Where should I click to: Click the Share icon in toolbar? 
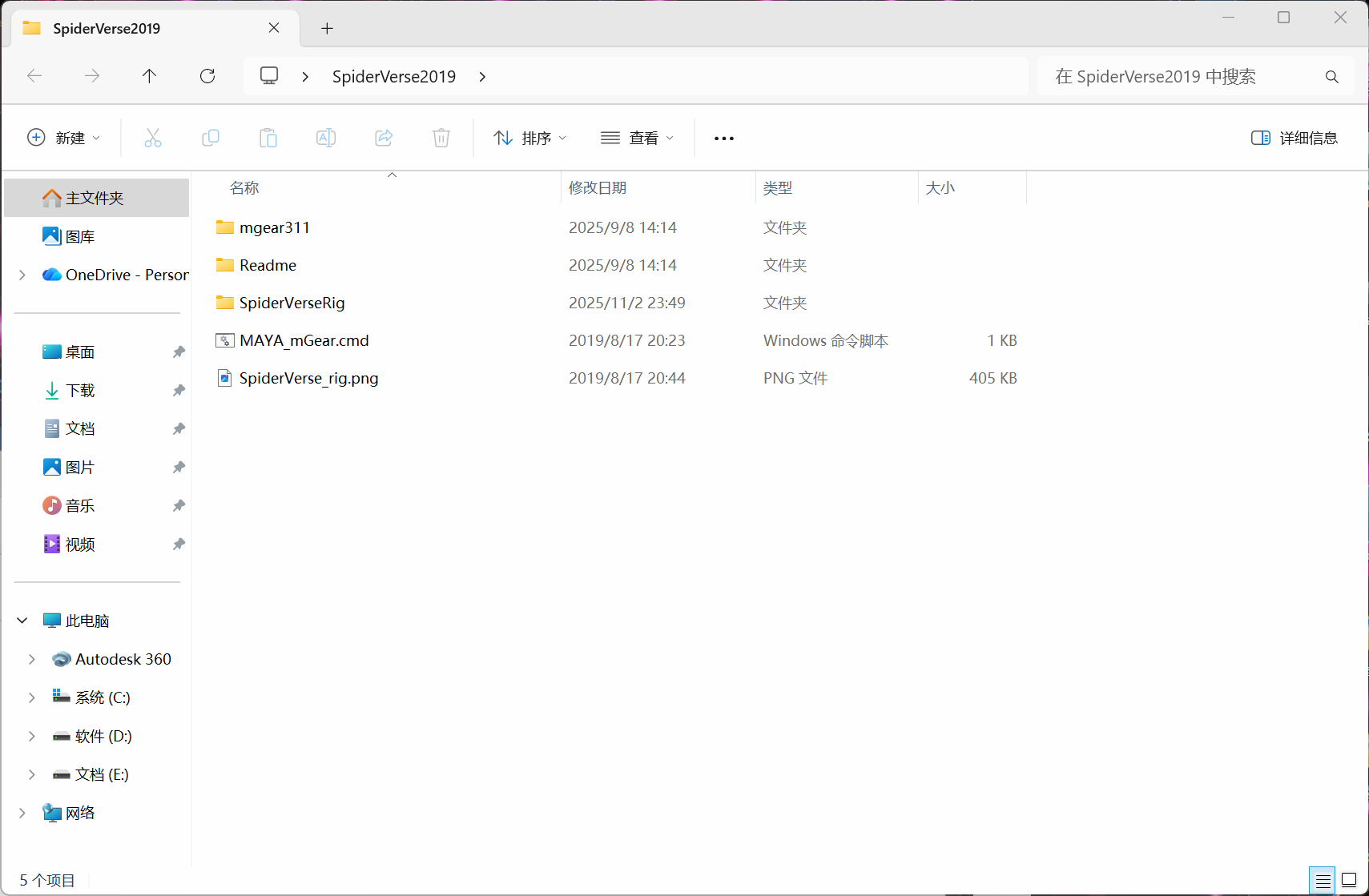tap(384, 138)
